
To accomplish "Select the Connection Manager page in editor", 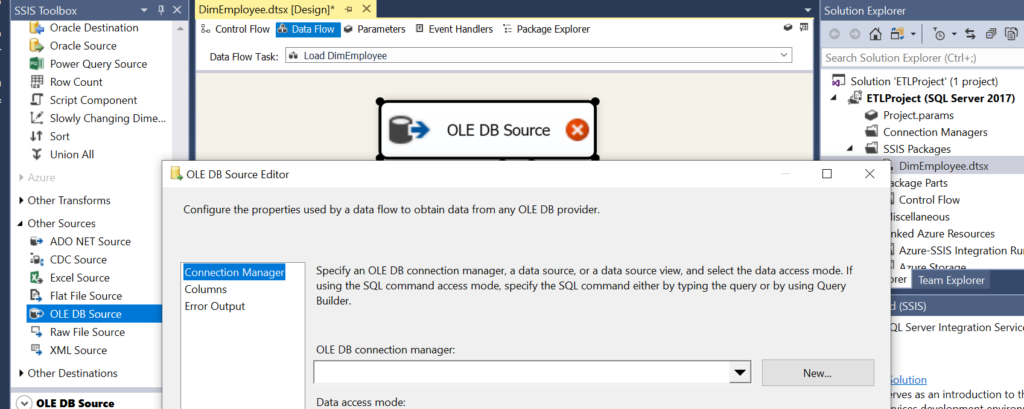I will point(234,272).
